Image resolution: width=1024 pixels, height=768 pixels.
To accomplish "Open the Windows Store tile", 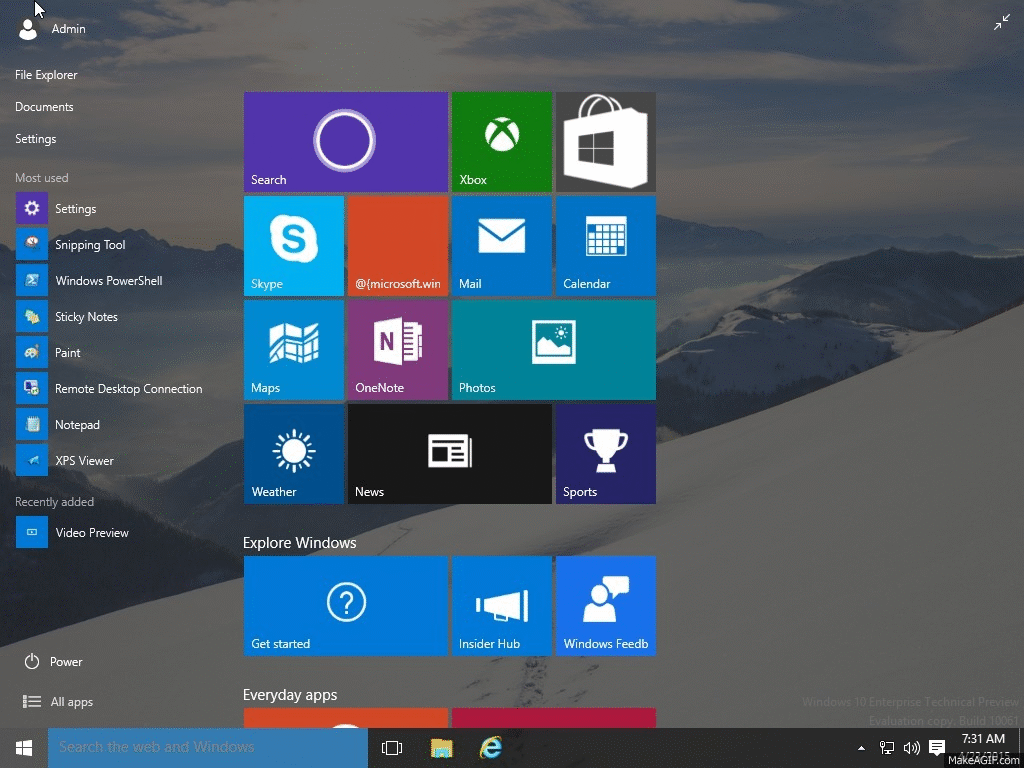I will click(605, 142).
